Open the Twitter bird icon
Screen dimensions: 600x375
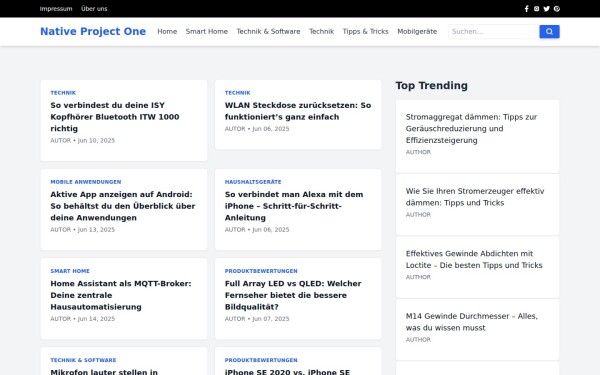(x=546, y=9)
